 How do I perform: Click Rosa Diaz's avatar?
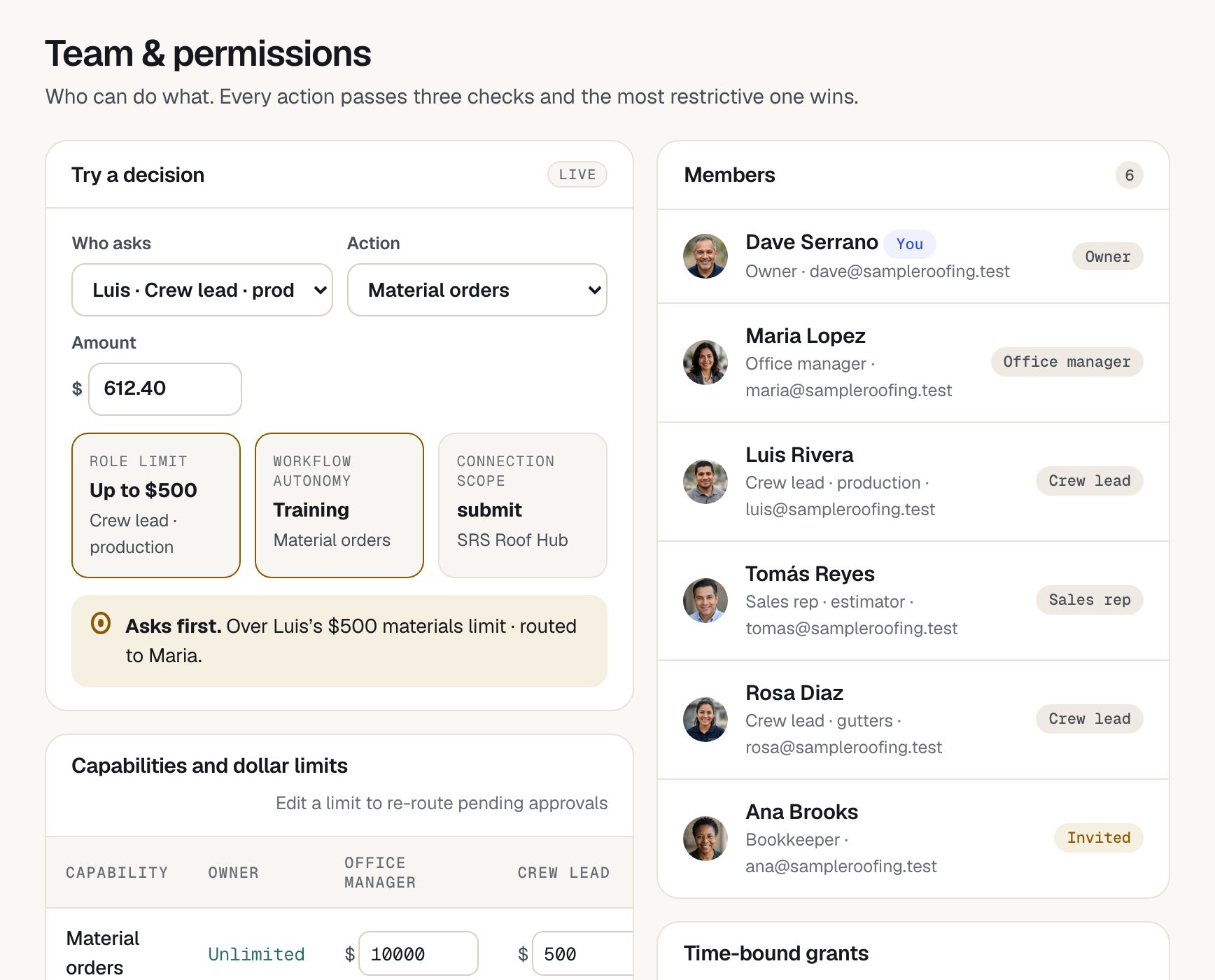[705, 720]
